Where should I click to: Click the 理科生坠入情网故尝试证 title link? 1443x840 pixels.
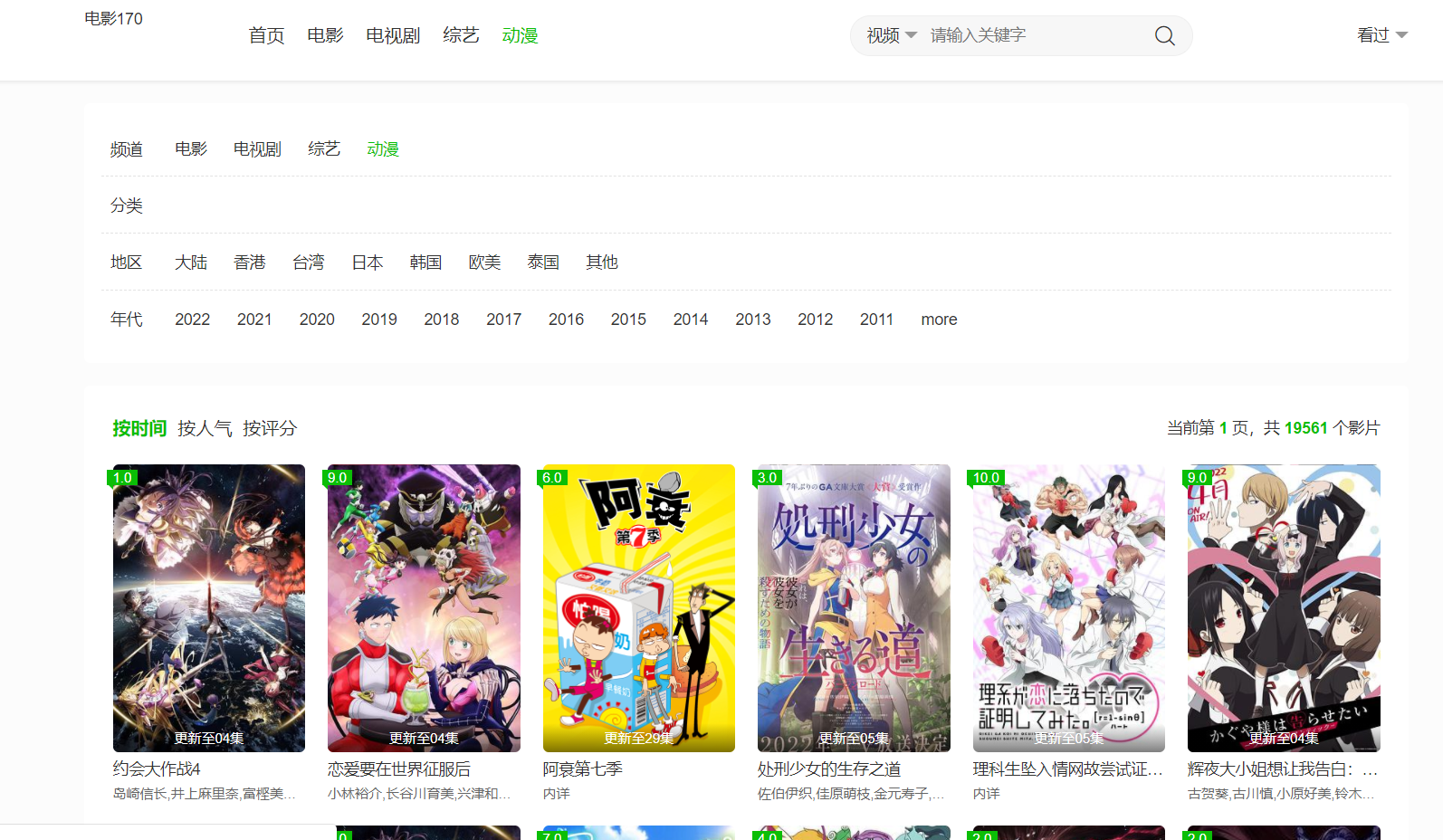pyautogui.click(x=1068, y=769)
